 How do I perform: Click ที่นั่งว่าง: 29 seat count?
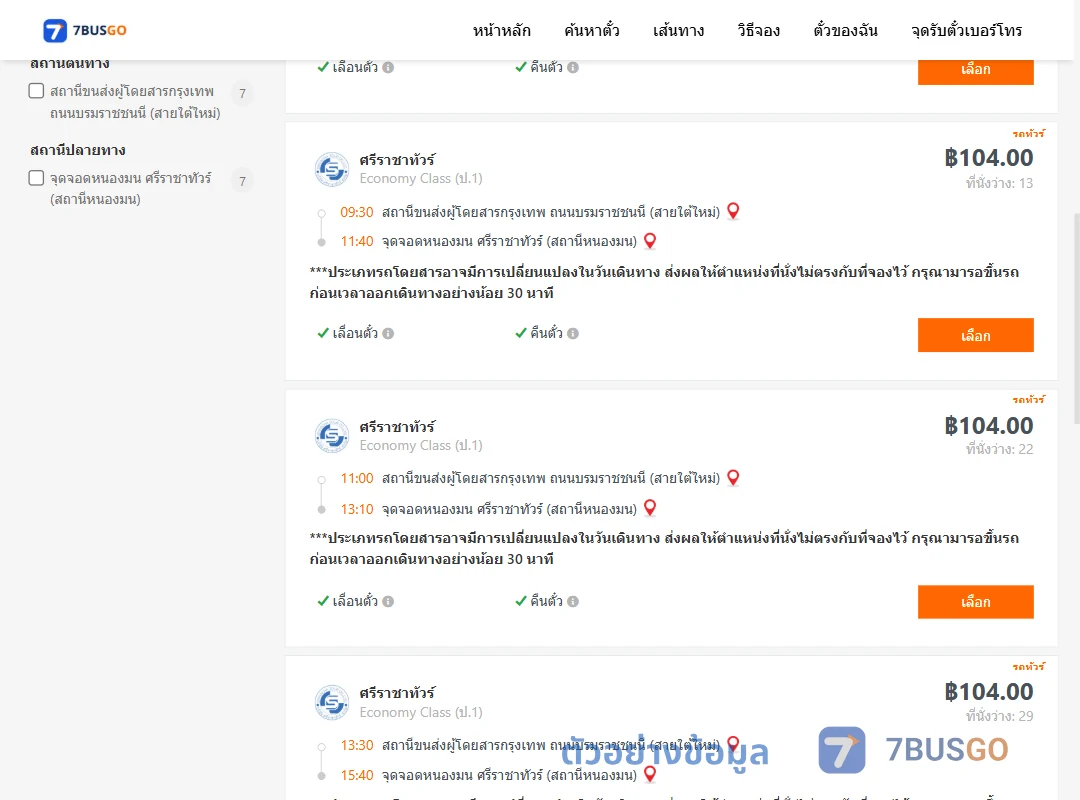point(999,716)
